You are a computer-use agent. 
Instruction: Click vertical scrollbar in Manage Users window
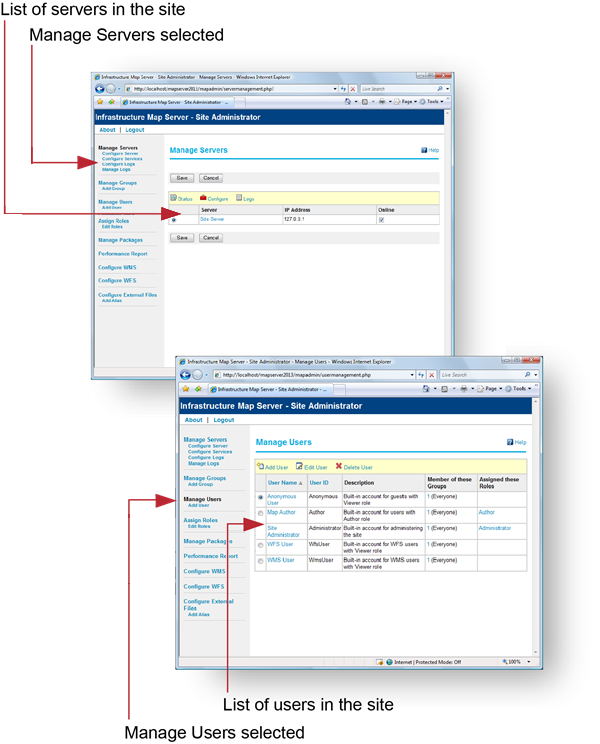pyautogui.click(x=536, y=527)
